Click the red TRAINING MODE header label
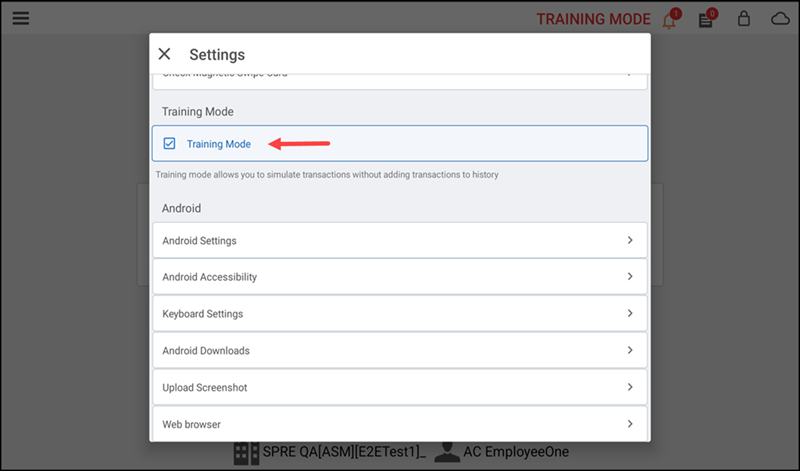Screen dimensions: 800x471 pyautogui.click(x=593, y=19)
